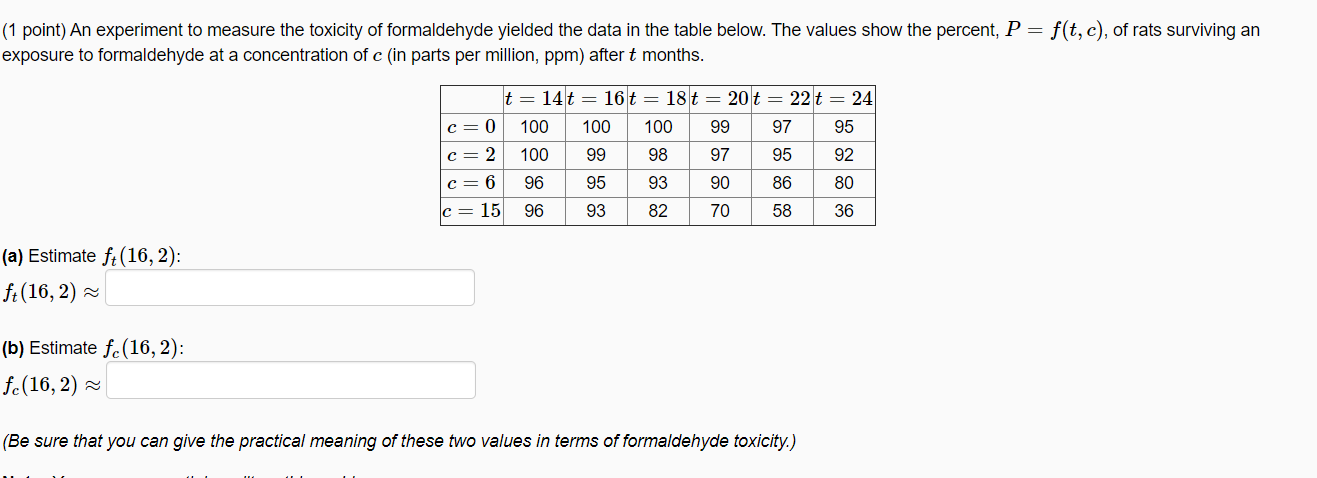Click the table cell showing 82
Image resolution: width=1317 pixels, height=478 pixels.
[x=659, y=211]
